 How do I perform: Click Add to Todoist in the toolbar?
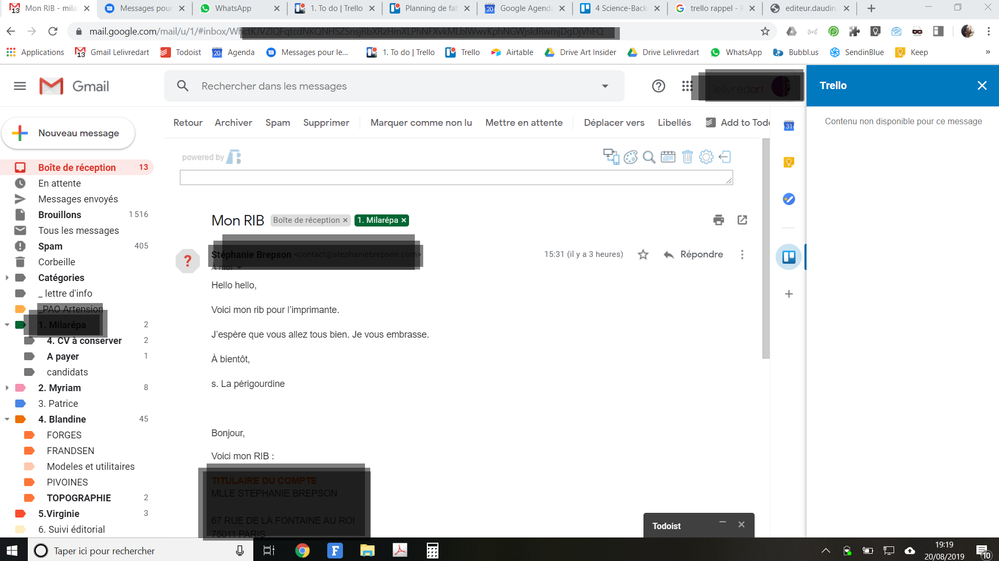738,123
